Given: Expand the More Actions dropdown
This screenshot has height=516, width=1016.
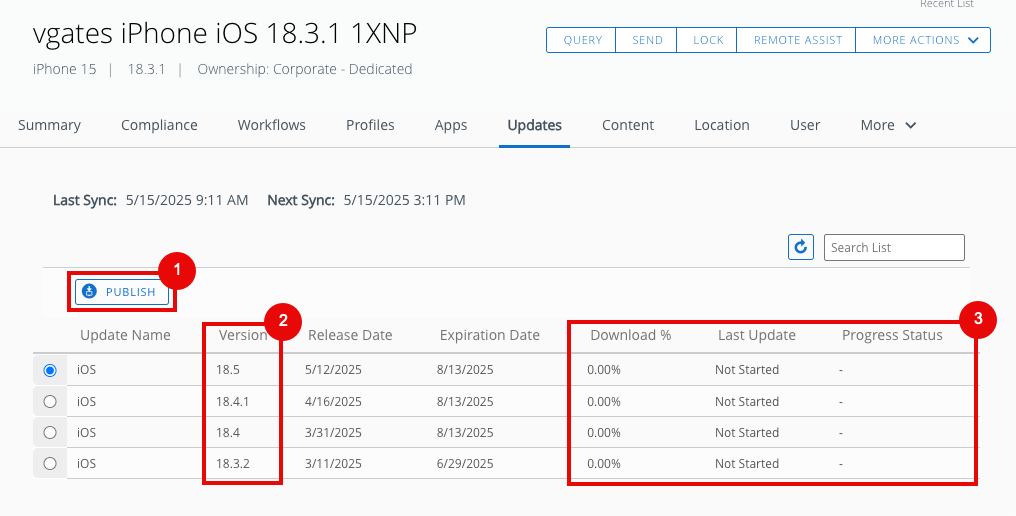Looking at the screenshot, I should pyautogui.click(x=923, y=40).
